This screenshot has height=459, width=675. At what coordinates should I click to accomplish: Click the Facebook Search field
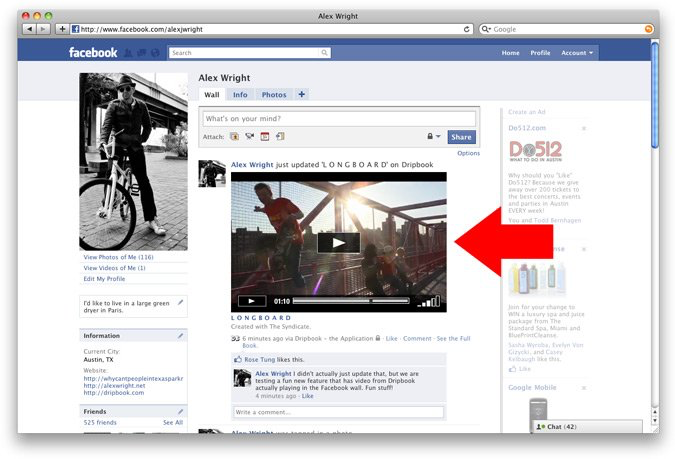pyautogui.click(x=245, y=53)
